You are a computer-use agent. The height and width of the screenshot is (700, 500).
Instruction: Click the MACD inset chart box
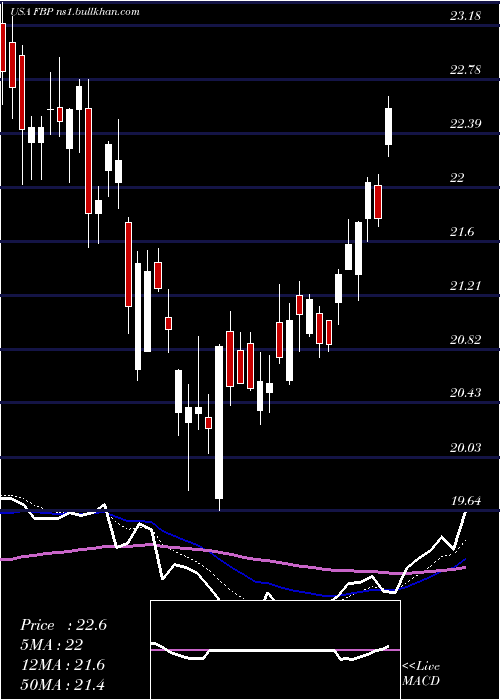tap(275, 650)
